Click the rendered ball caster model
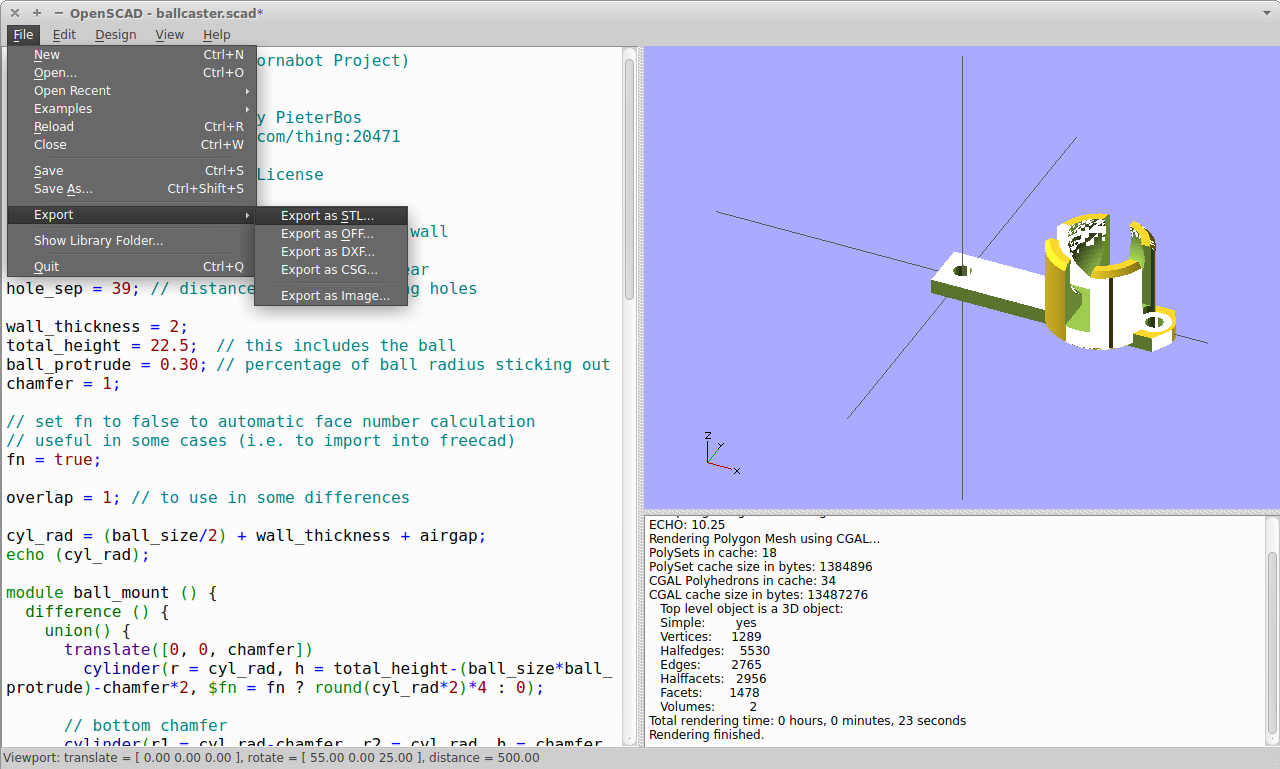The image size is (1280, 769). [x=1055, y=282]
